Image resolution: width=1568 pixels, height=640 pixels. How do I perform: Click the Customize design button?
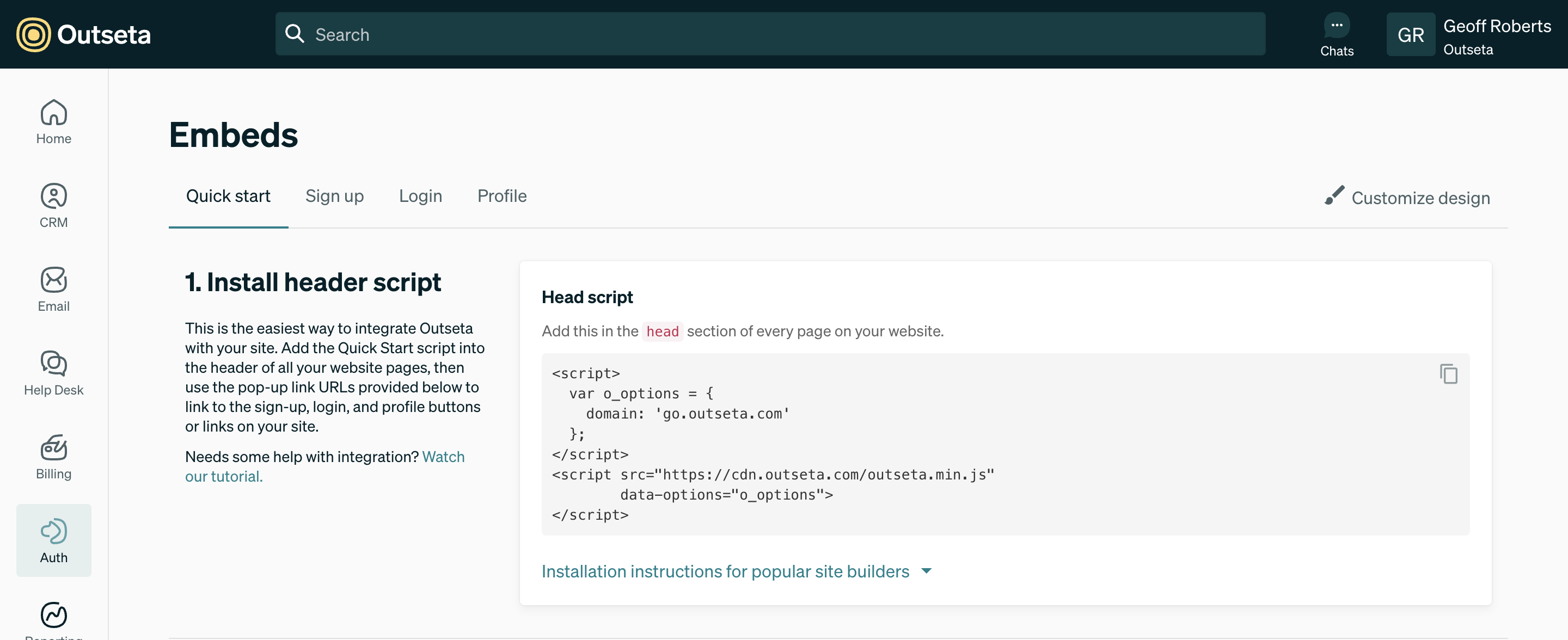pos(1407,198)
